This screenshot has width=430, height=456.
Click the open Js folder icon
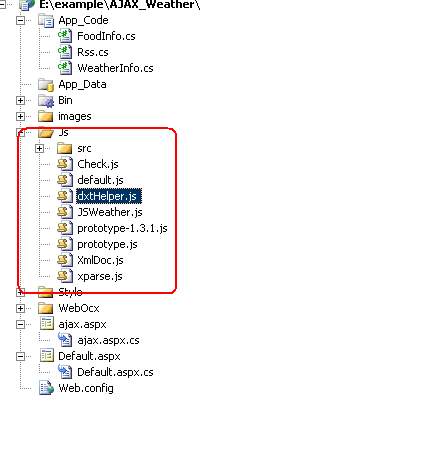coord(46,132)
